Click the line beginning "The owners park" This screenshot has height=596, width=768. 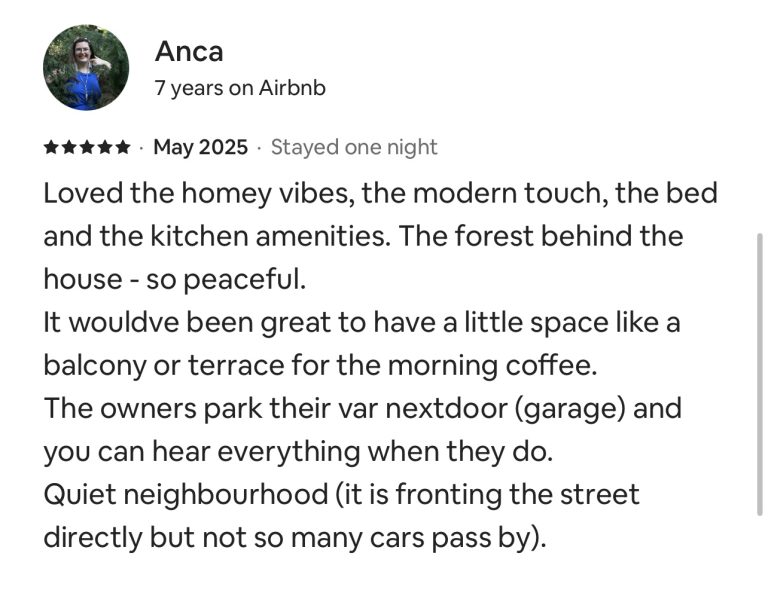click(362, 408)
